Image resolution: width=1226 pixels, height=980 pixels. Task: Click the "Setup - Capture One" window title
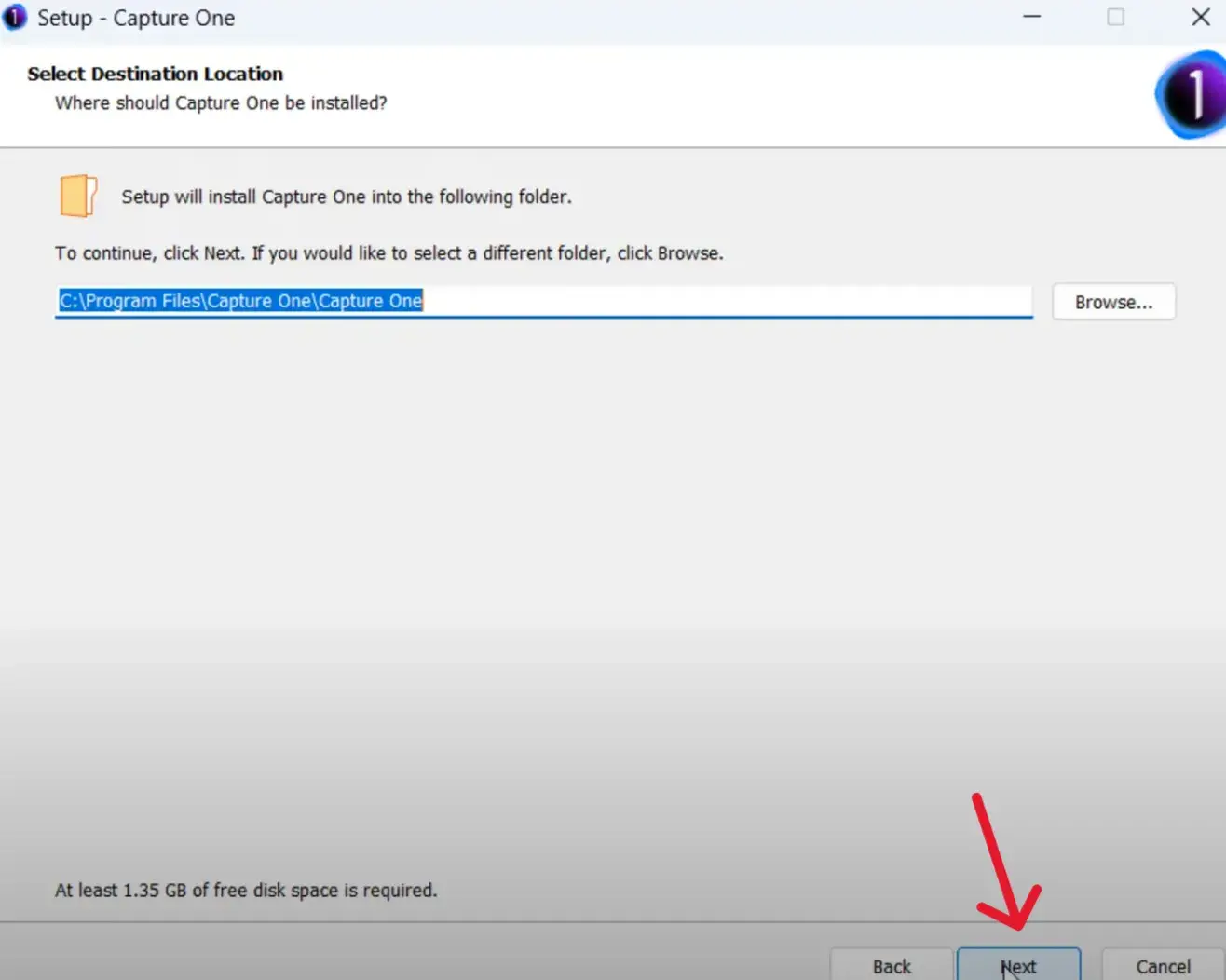click(x=136, y=19)
